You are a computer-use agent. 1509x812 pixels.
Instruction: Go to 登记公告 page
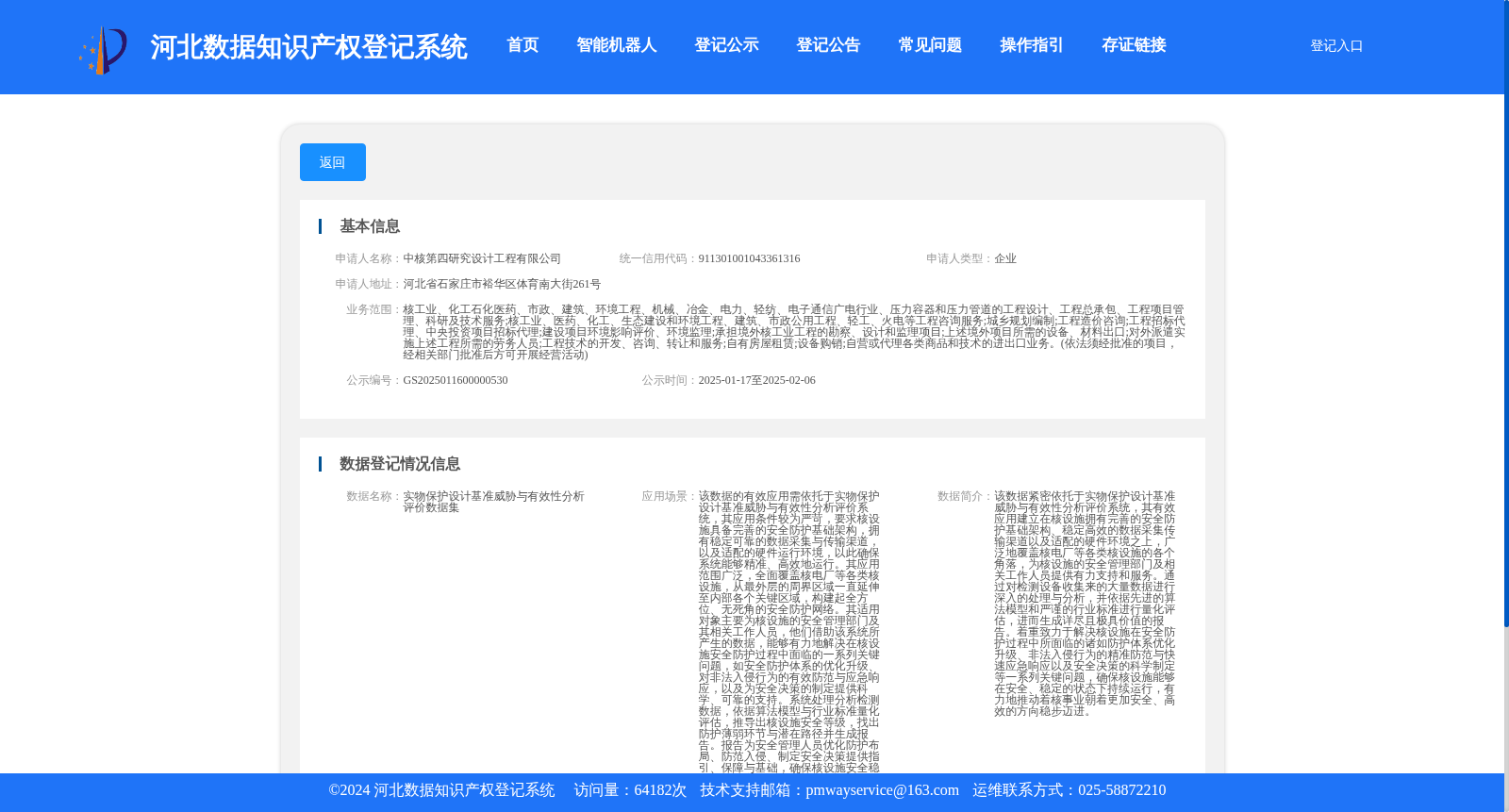(x=828, y=45)
